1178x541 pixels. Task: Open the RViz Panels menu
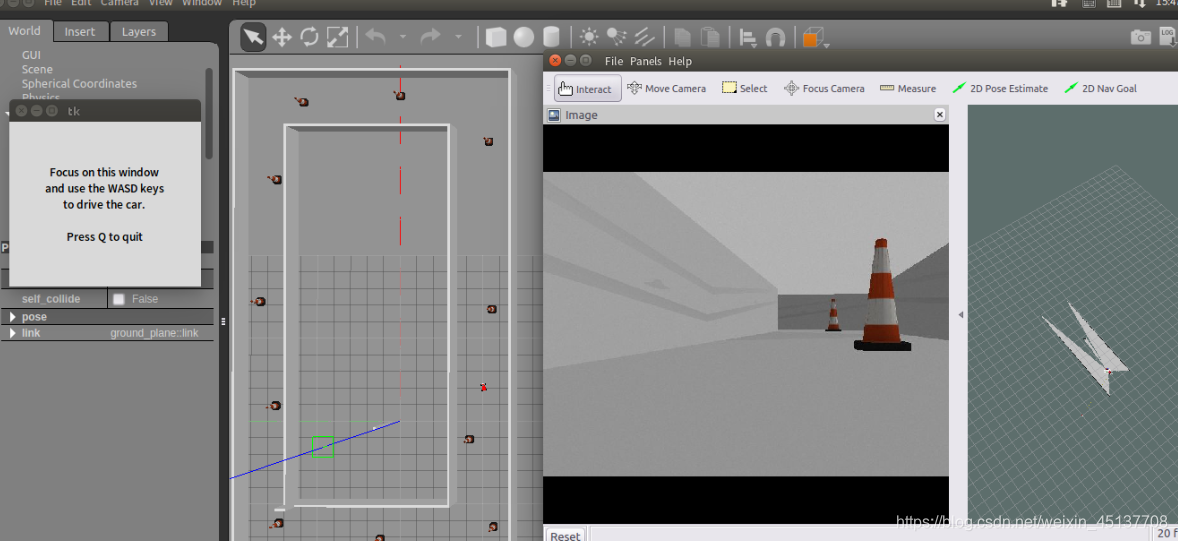646,62
